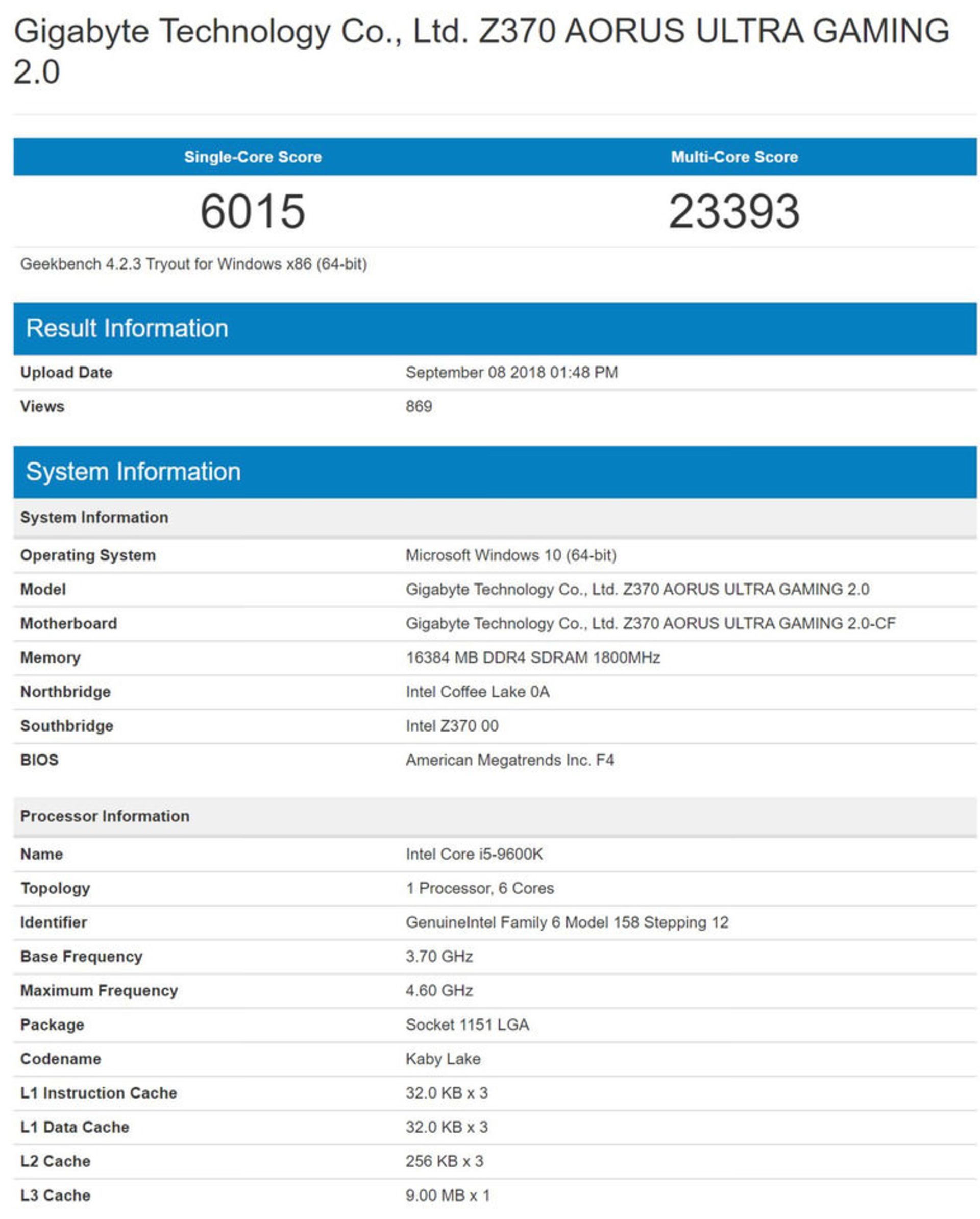Click the Microsoft Windows 10 operating system value
Viewport: 980px width, 1219px height.
coord(510,555)
